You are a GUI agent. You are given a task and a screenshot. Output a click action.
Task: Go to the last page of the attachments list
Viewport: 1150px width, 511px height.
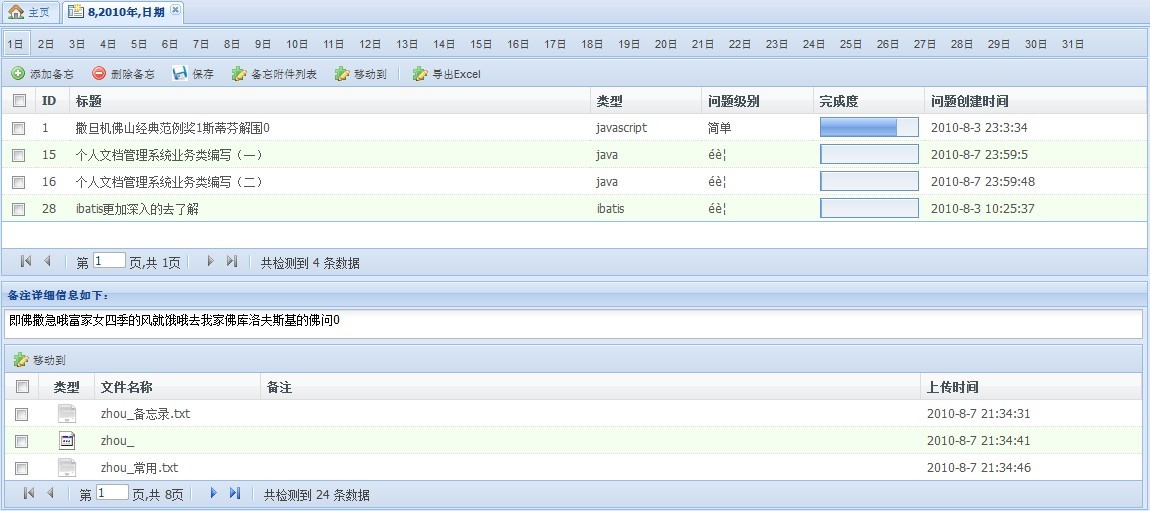coord(235,493)
